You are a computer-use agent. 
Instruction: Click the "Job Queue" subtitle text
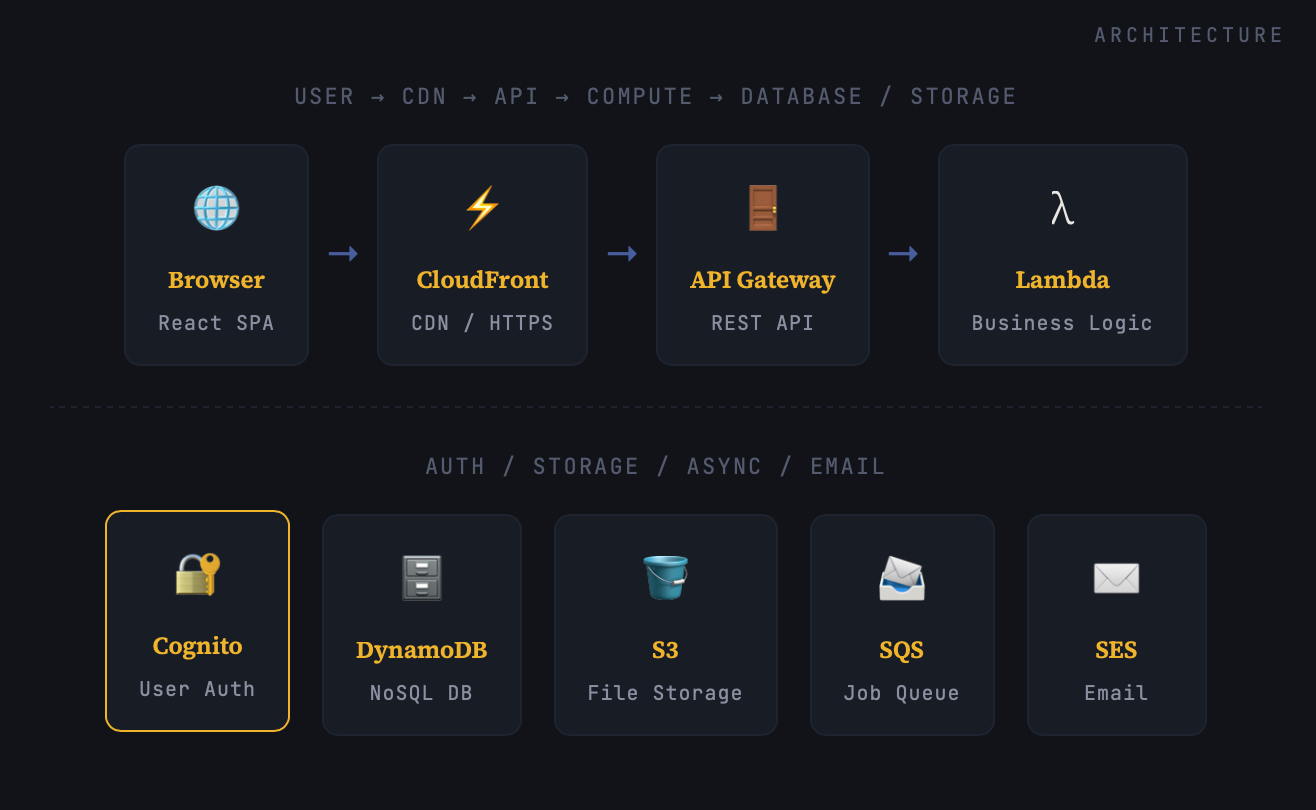(902, 693)
